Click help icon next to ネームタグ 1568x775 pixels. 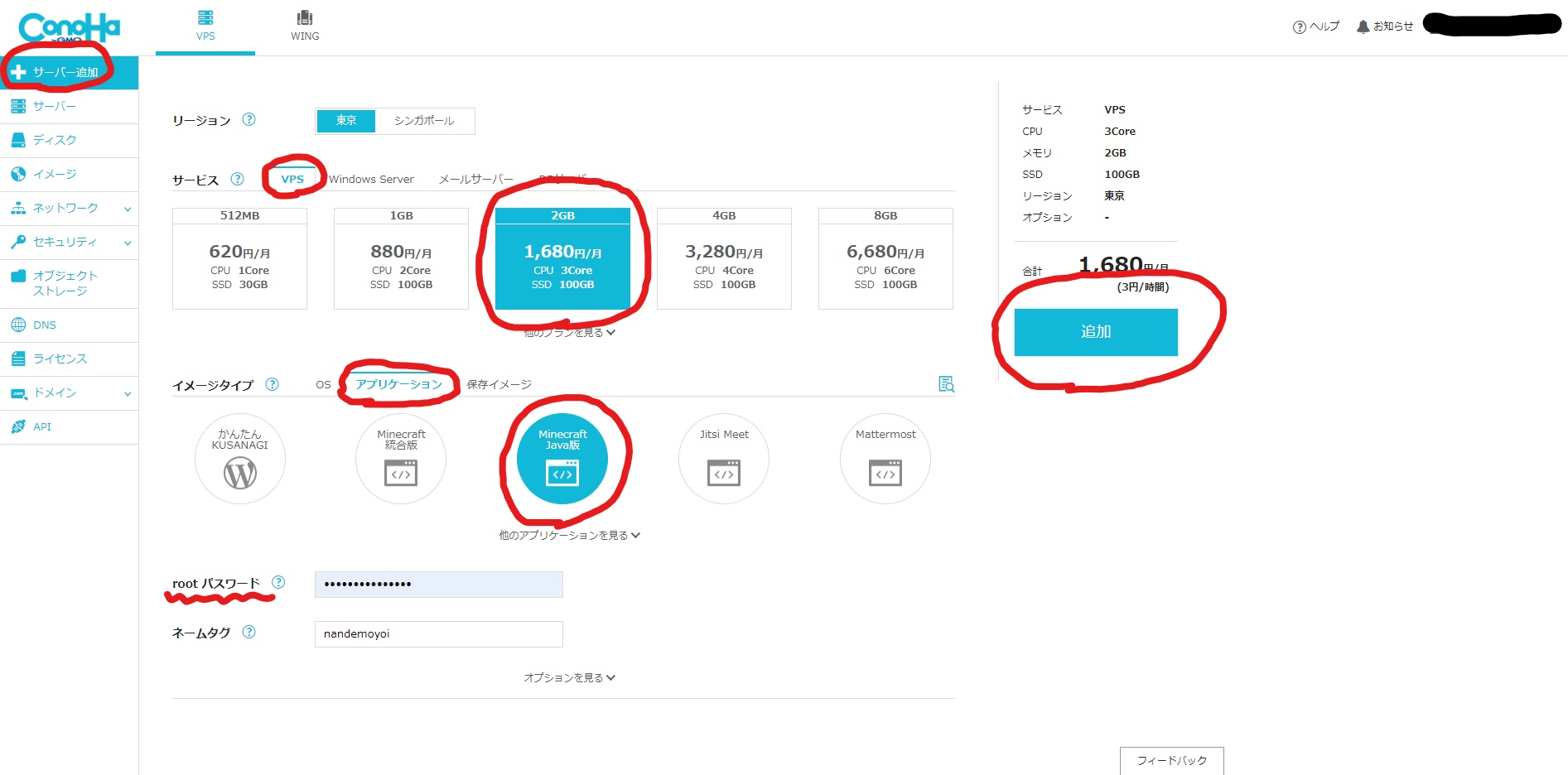[248, 632]
